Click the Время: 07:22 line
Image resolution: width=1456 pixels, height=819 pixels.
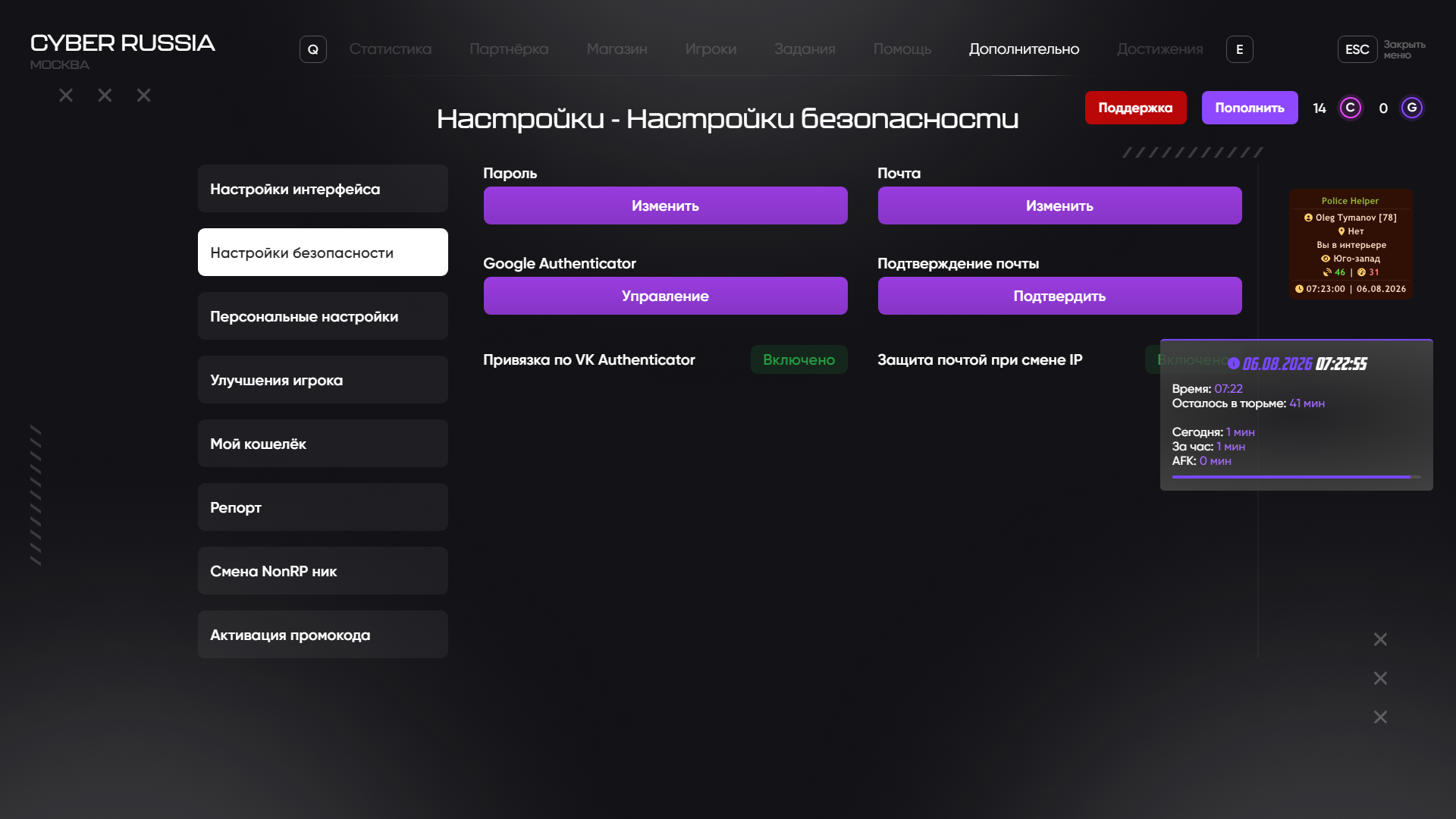(1207, 389)
